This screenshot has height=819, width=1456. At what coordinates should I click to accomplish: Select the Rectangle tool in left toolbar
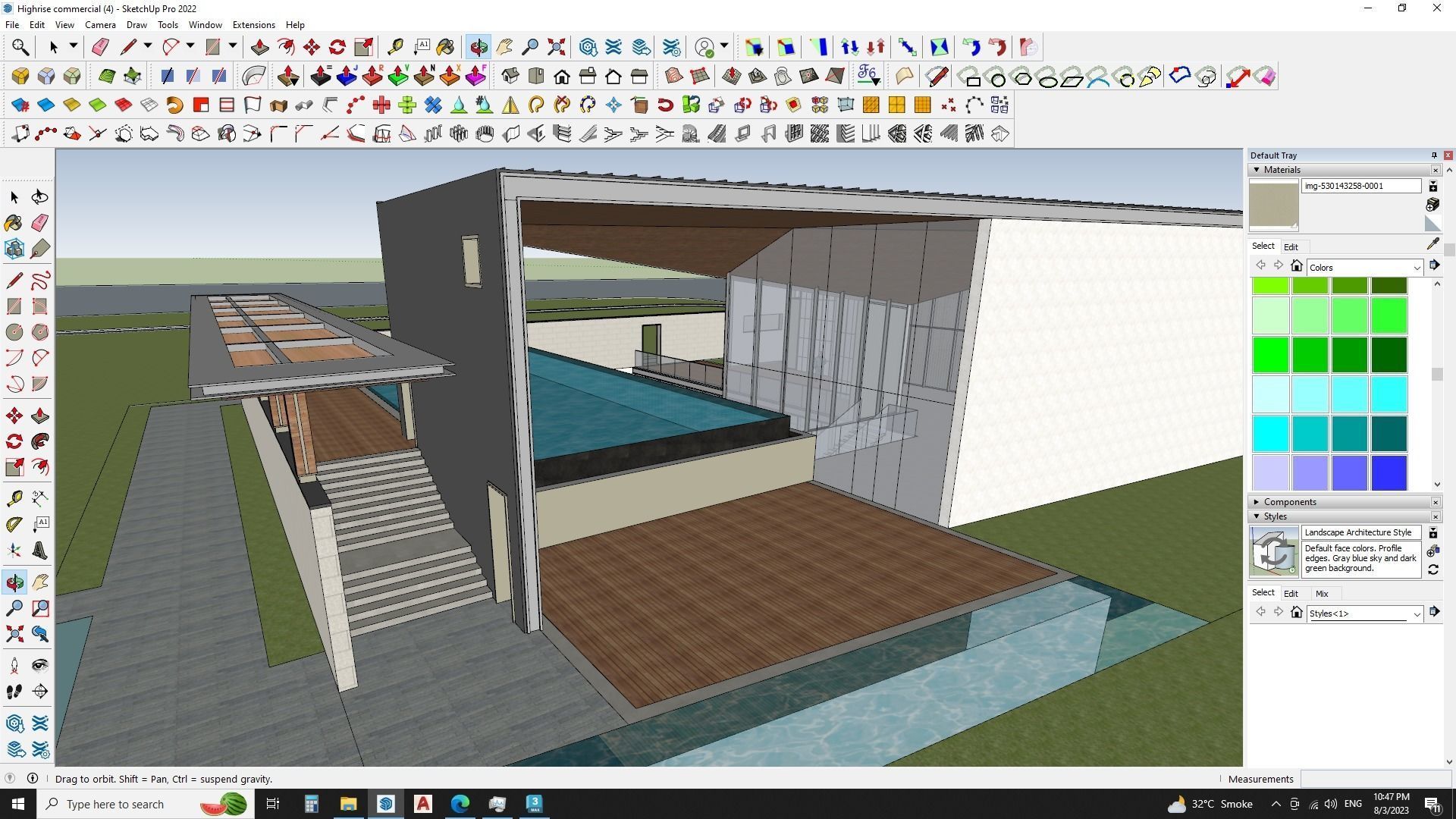(x=14, y=306)
